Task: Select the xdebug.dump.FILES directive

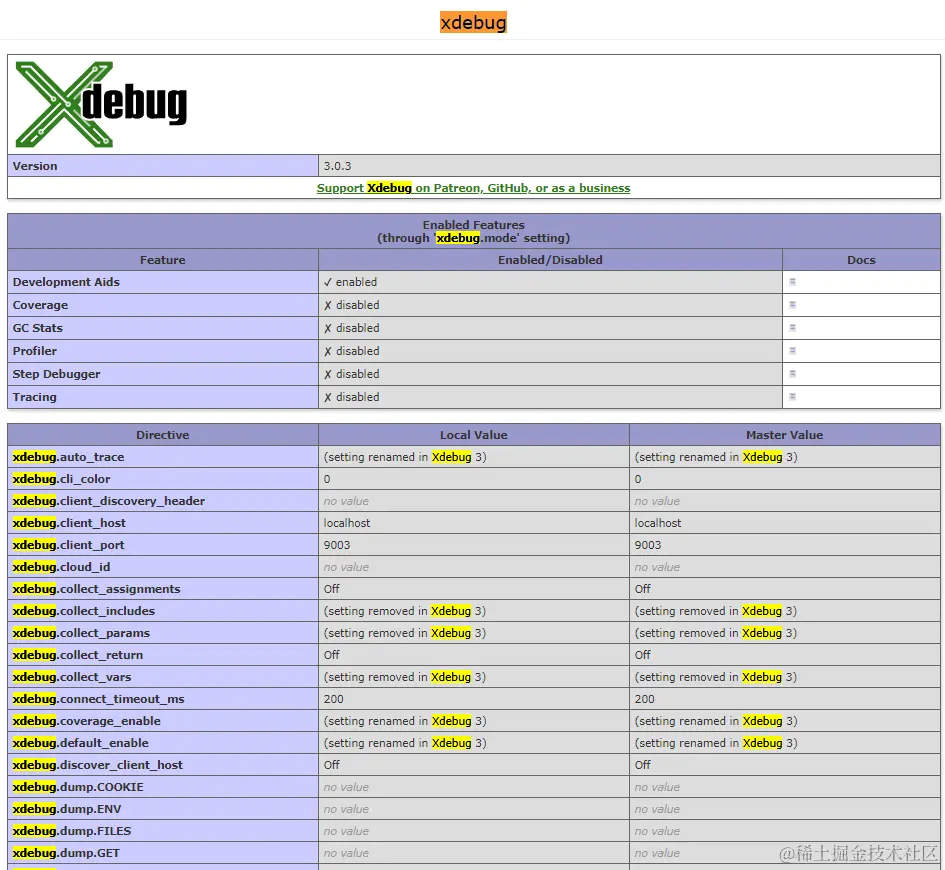Action: point(72,831)
